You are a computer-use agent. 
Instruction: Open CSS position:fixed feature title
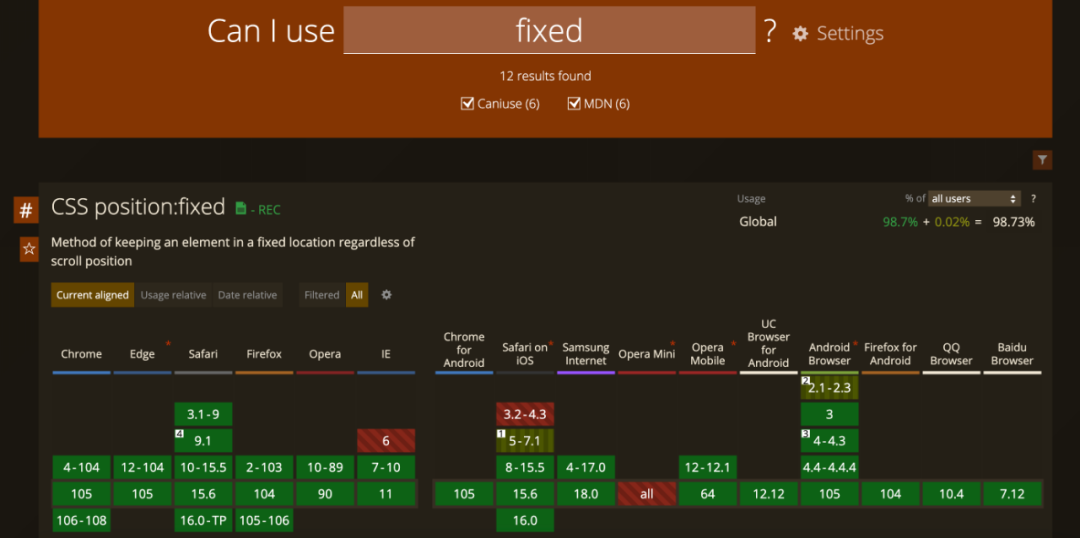point(138,207)
